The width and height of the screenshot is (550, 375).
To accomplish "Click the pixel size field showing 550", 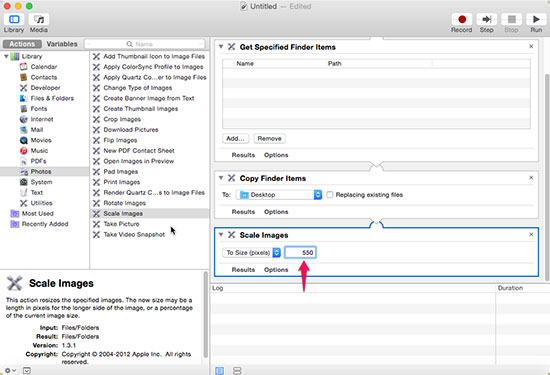I will (300, 253).
